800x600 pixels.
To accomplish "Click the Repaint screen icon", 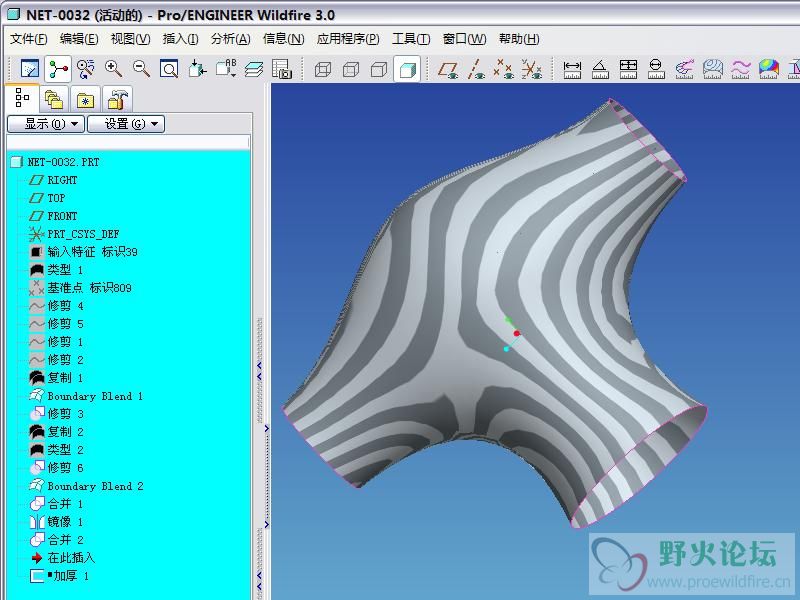I will (30, 68).
